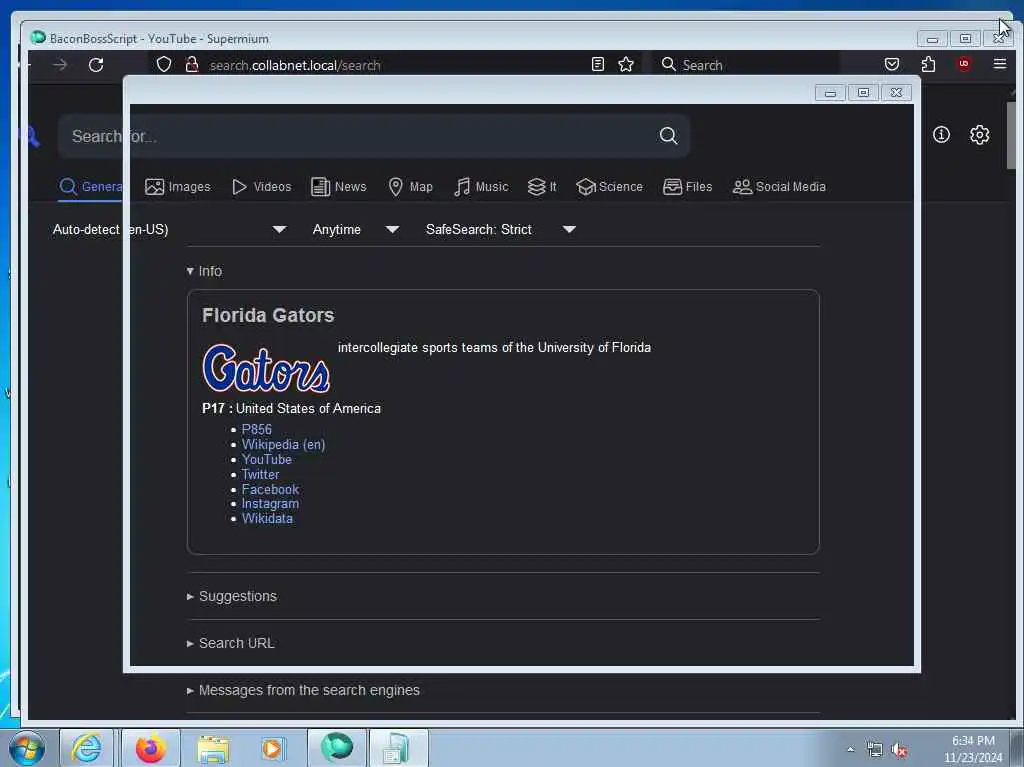Open the extensions puzzle icon
The width and height of the screenshot is (1024, 767).
tap(928, 64)
